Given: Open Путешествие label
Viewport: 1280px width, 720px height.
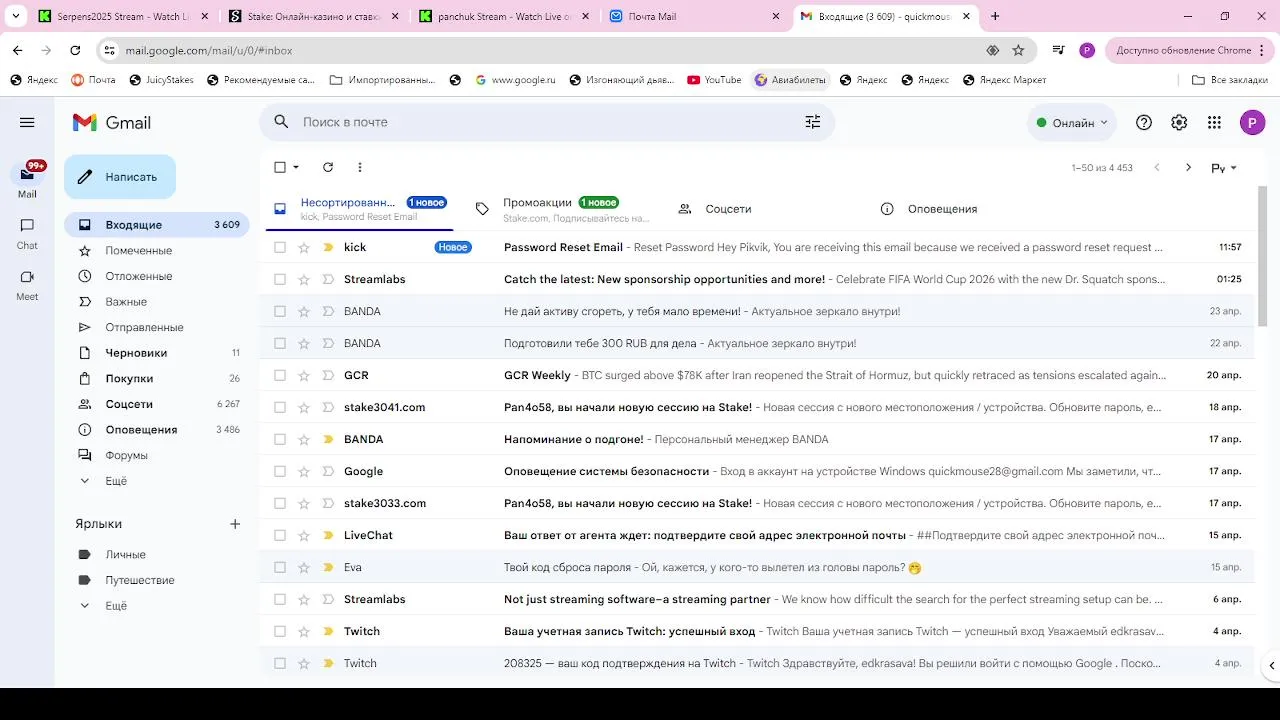Looking at the screenshot, I should [157, 580].
